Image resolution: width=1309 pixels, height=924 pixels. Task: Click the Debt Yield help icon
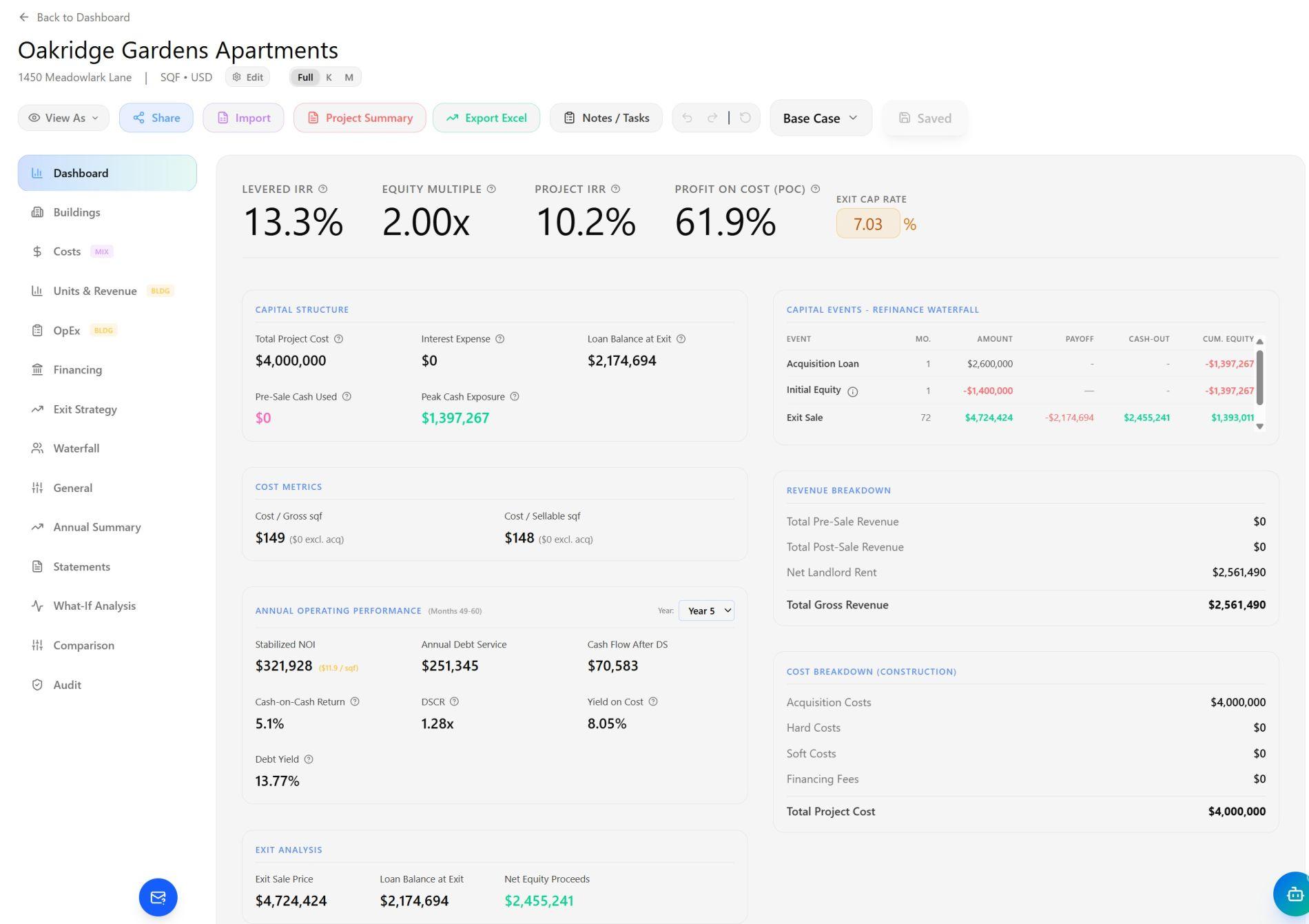(309, 759)
